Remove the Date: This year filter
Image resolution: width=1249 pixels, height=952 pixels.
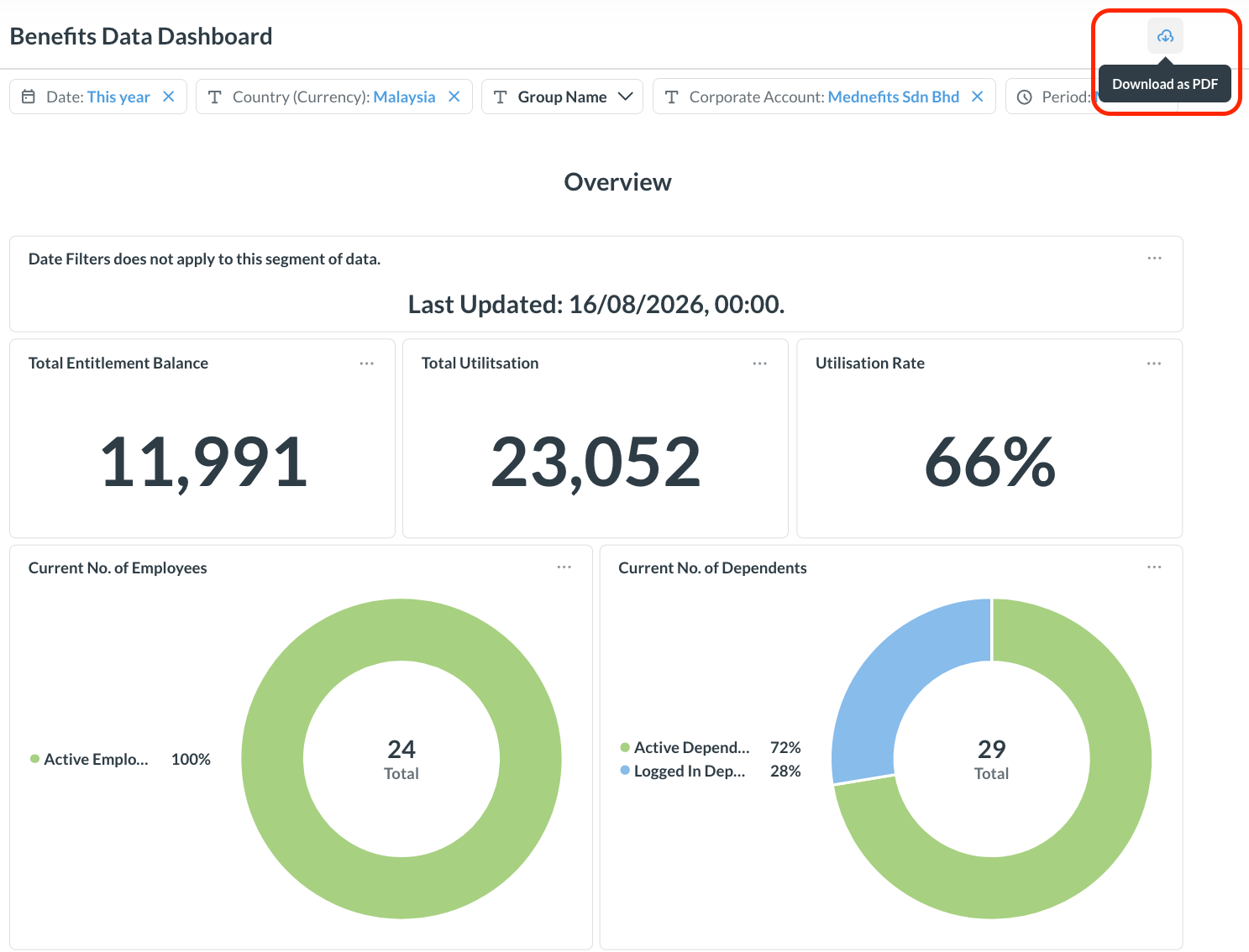click(x=169, y=97)
